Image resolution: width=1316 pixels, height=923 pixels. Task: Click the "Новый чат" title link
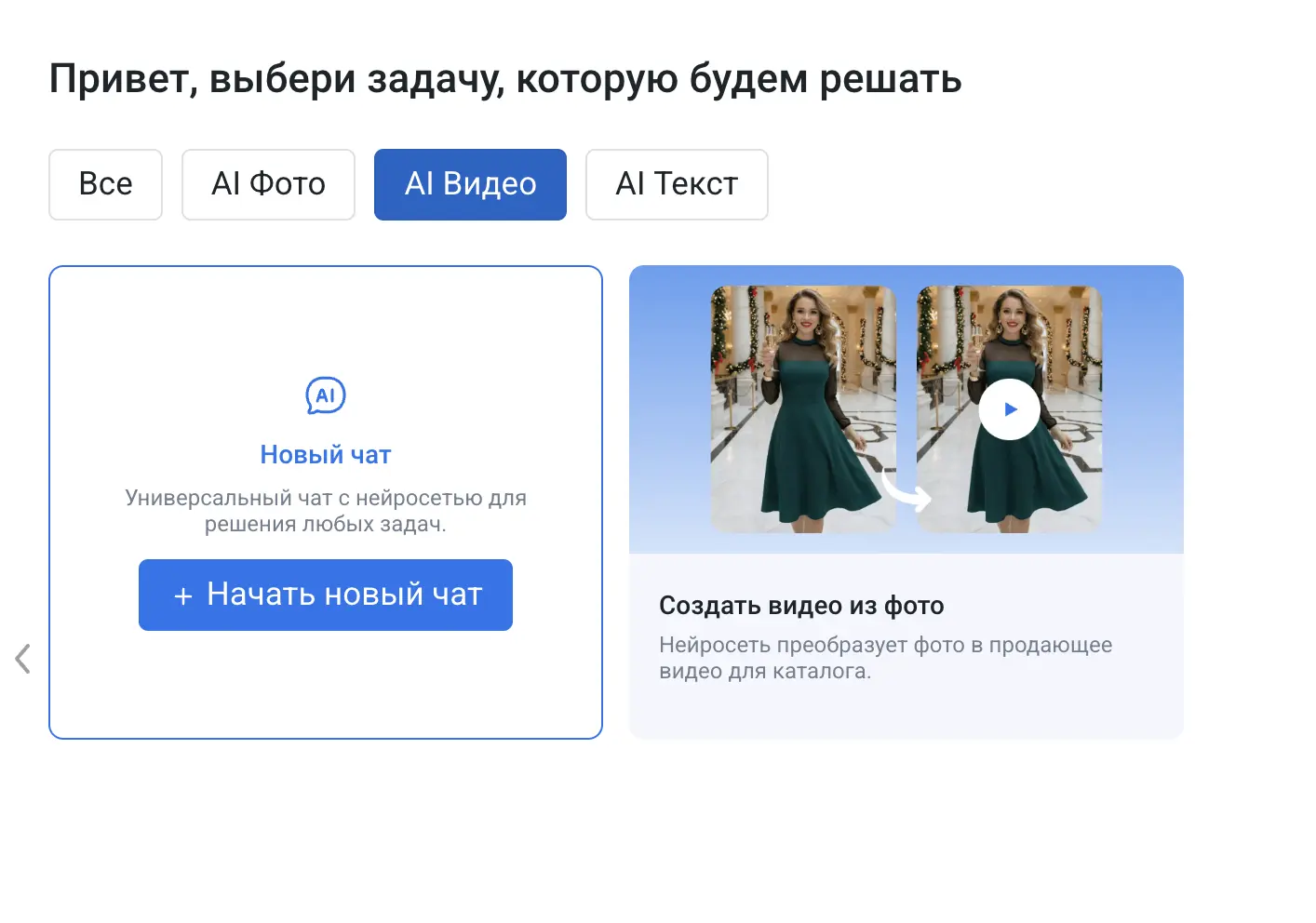[326, 454]
